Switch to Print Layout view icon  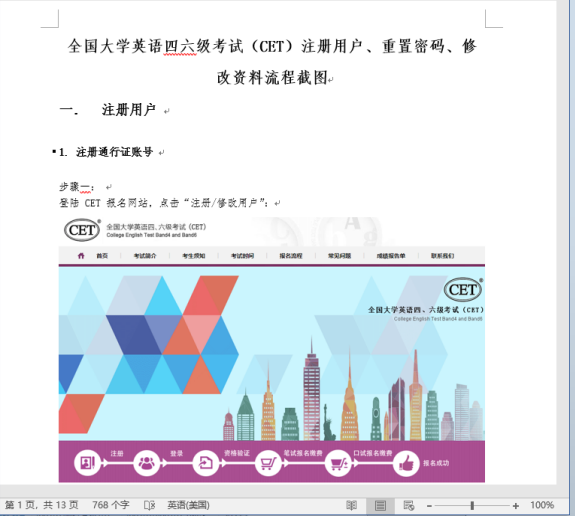(x=380, y=505)
